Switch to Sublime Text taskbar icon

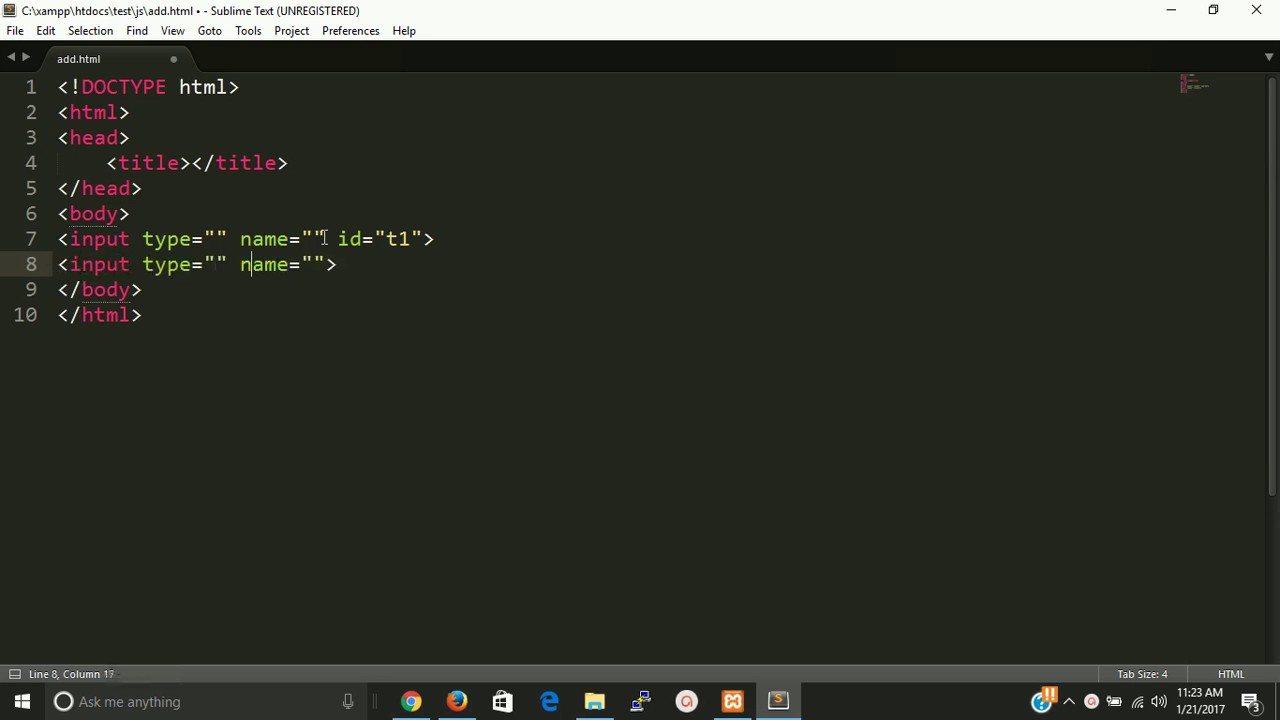tap(779, 701)
